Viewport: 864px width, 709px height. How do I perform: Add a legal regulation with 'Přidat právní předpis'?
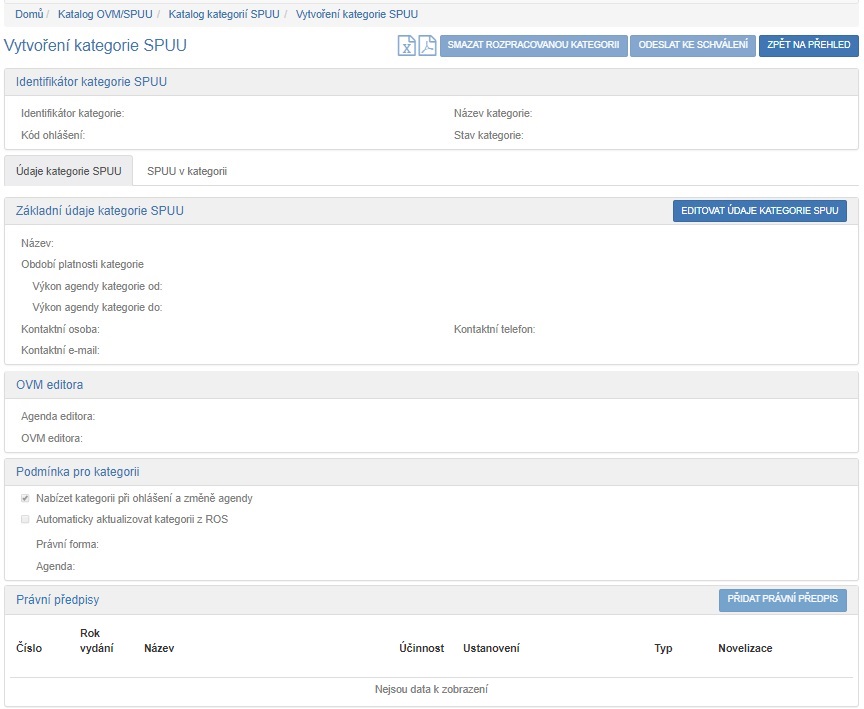pos(782,599)
